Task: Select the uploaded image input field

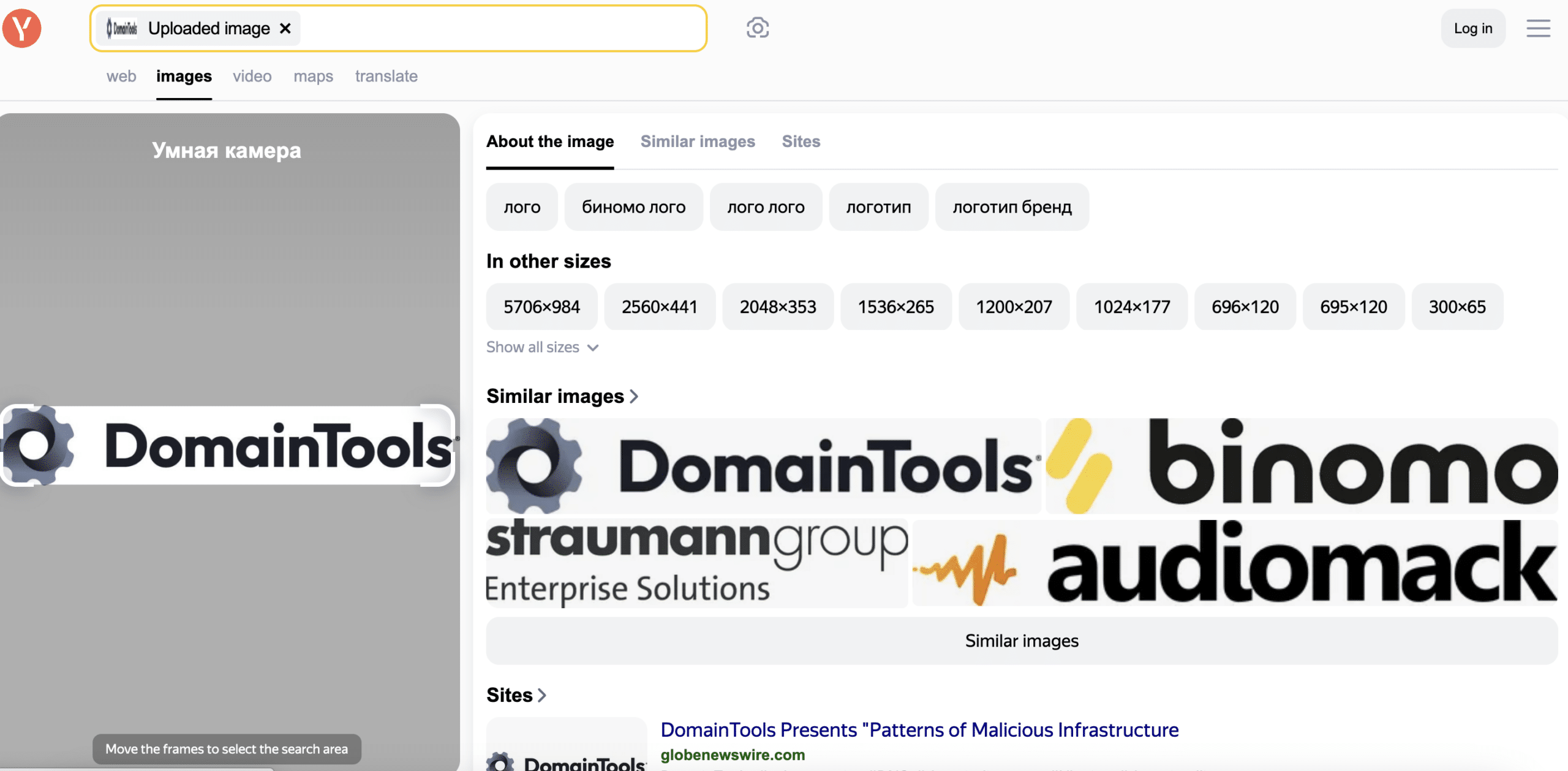Action: point(398,27)
